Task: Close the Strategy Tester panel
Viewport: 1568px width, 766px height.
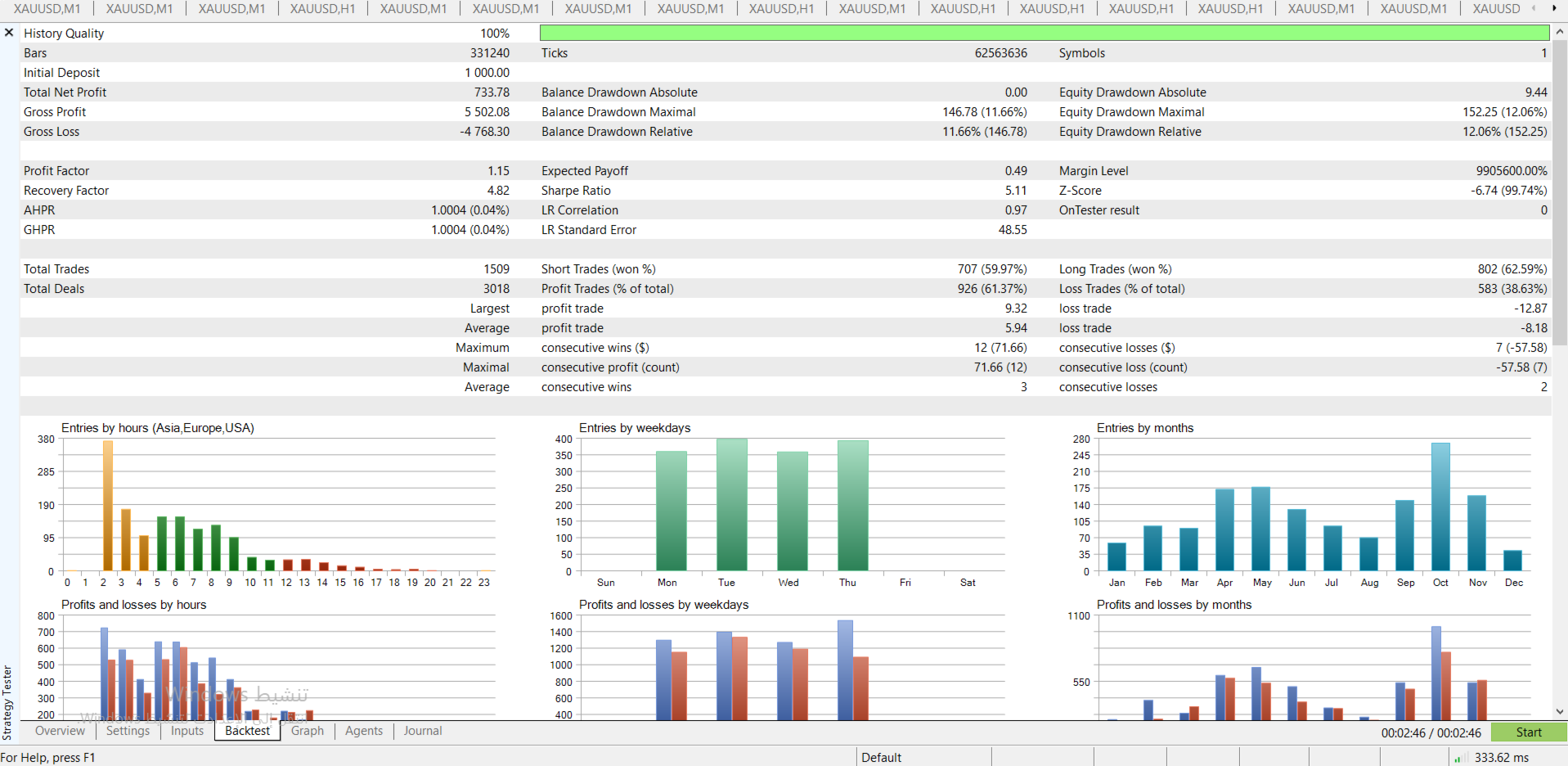Action: (9, 33)
